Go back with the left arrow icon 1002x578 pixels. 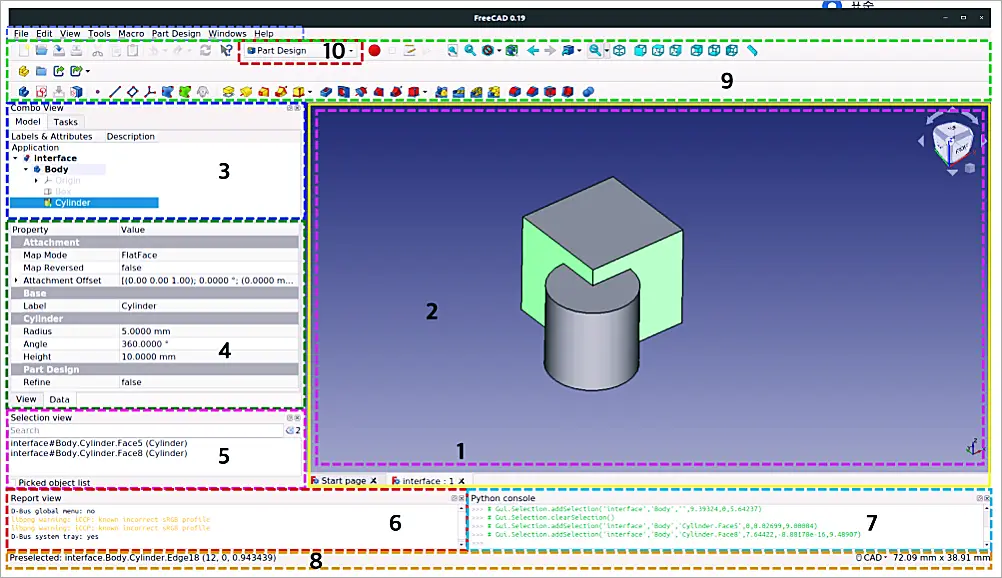point(532,51)
